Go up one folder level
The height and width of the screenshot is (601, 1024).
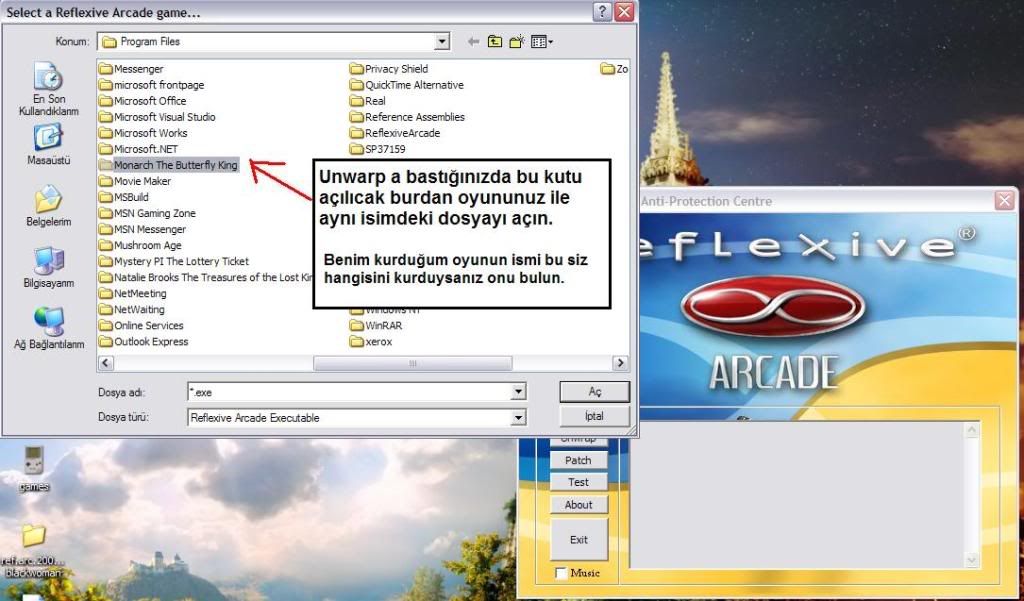[x=495, y=42]
